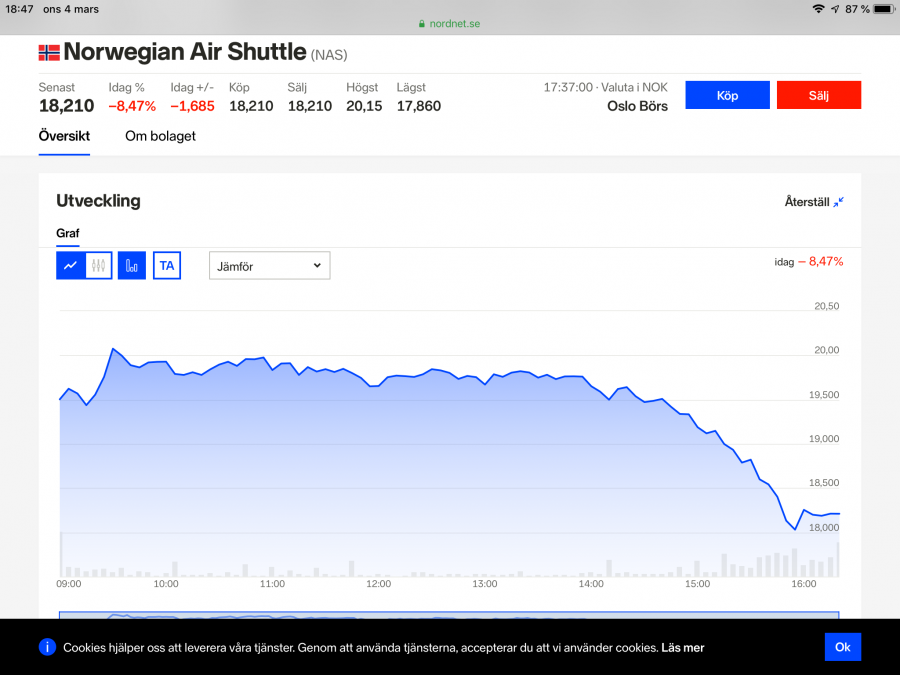Click the cookie info icon
This screenshot has height=675, width=900.
point(47,647)
